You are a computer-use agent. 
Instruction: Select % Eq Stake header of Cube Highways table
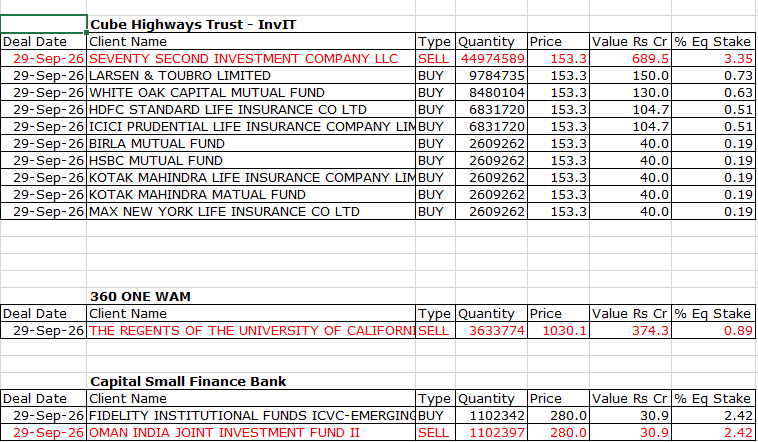[714, 42]
